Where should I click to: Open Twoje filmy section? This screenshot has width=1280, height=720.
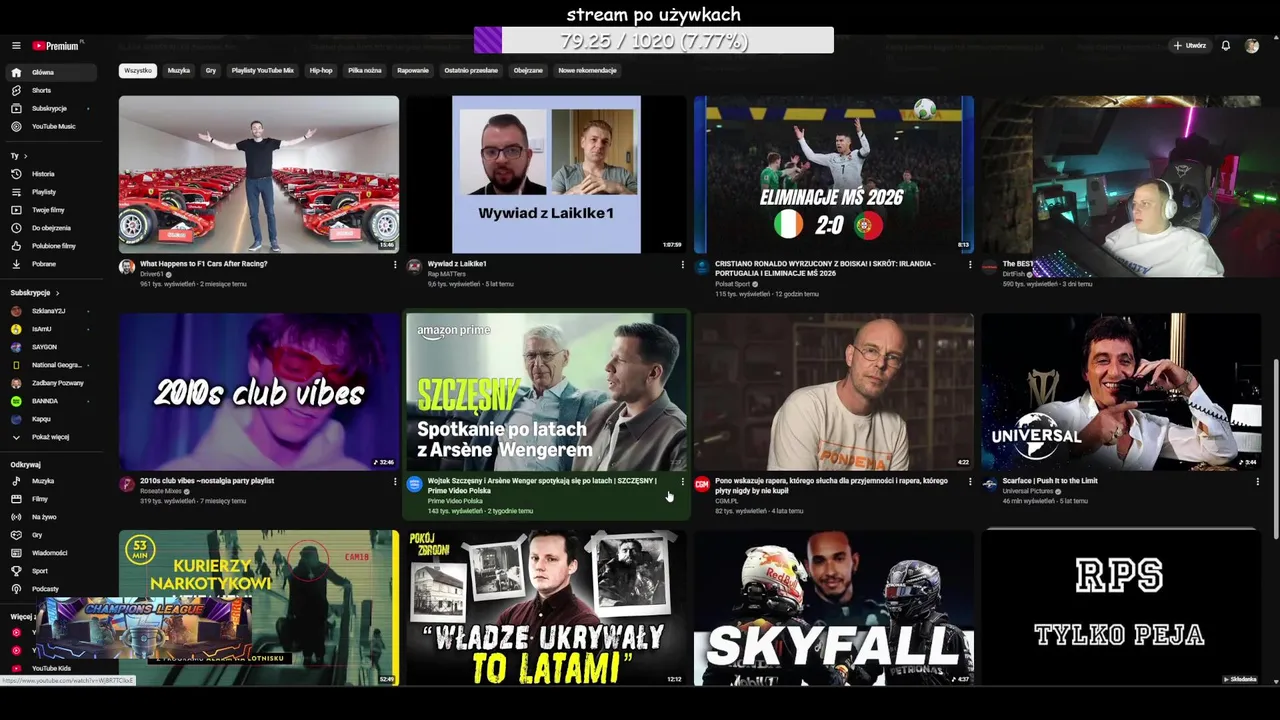[50, 210]
